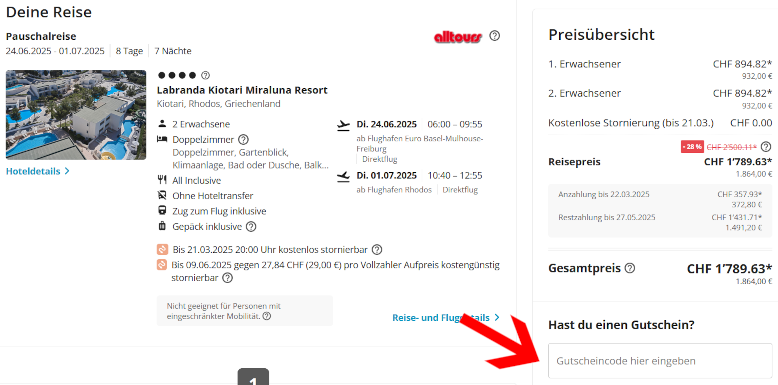Click the -28 % discount badge

point(692,147)
